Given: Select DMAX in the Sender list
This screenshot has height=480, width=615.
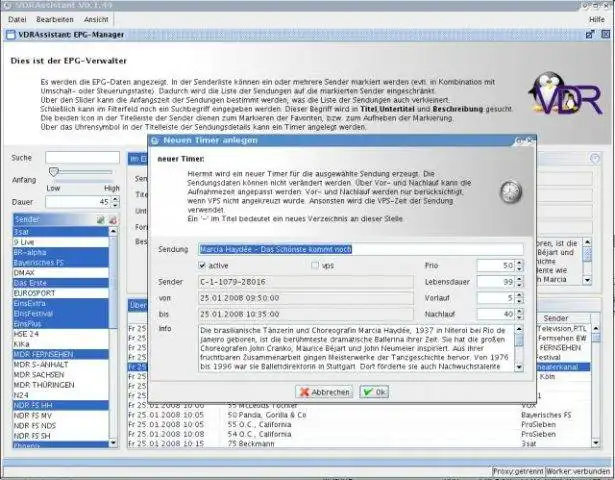Looking at the screenshot, I should [61, 273].
